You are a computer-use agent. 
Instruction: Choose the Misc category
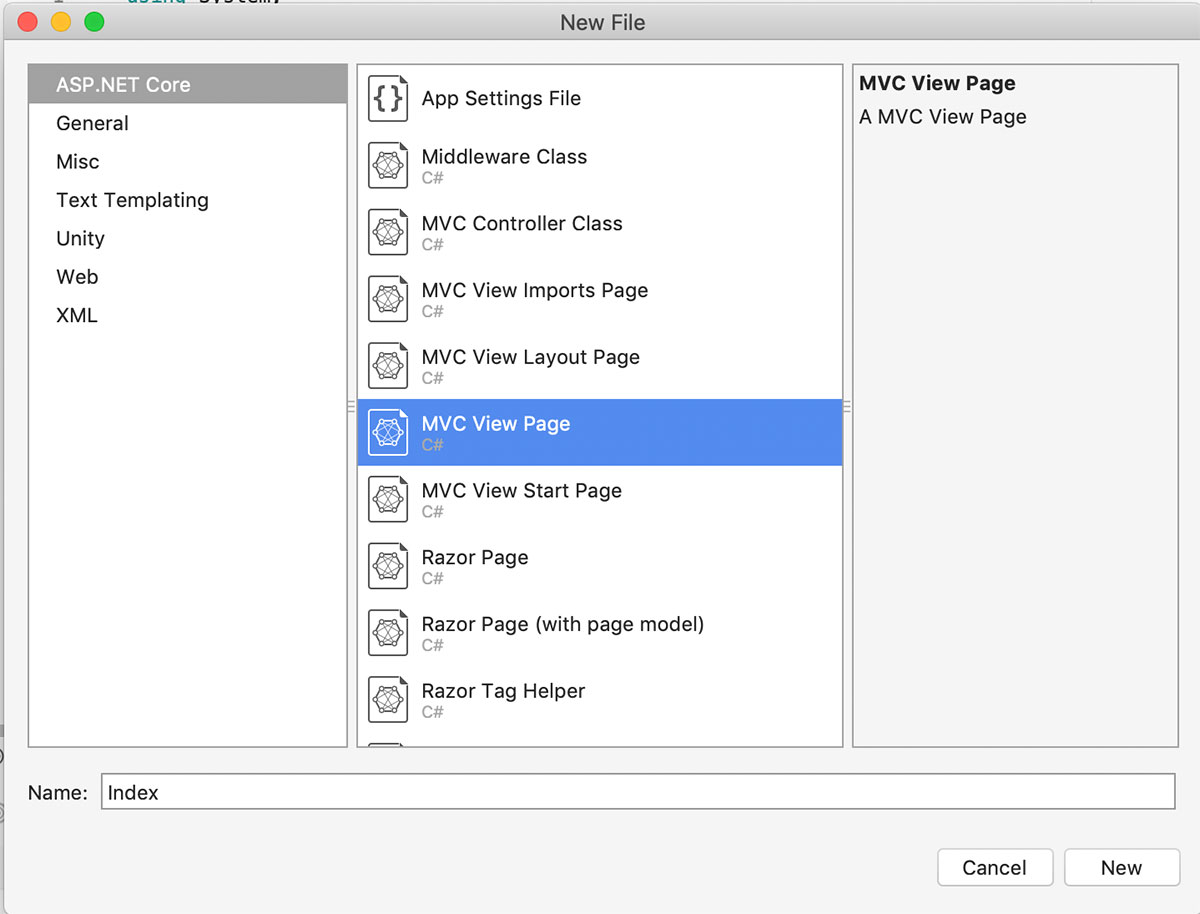click(188, 162)
